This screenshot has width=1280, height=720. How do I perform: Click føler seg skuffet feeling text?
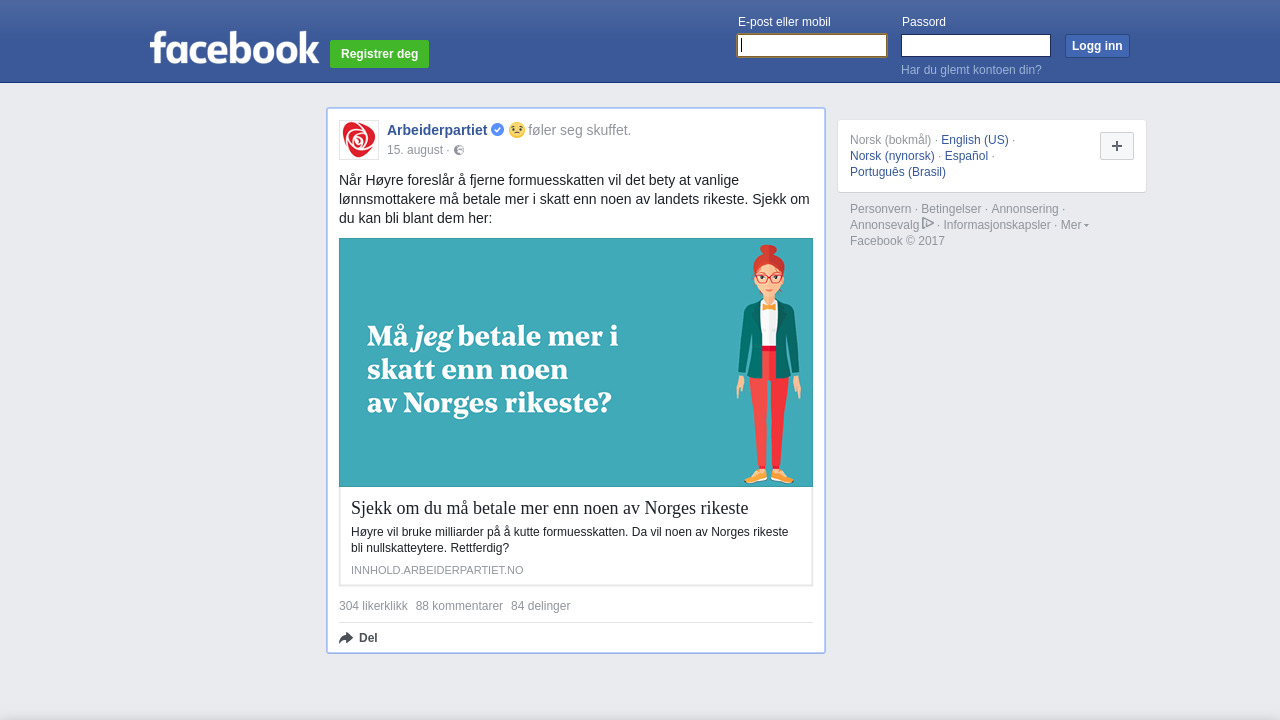tap(580, 130)
